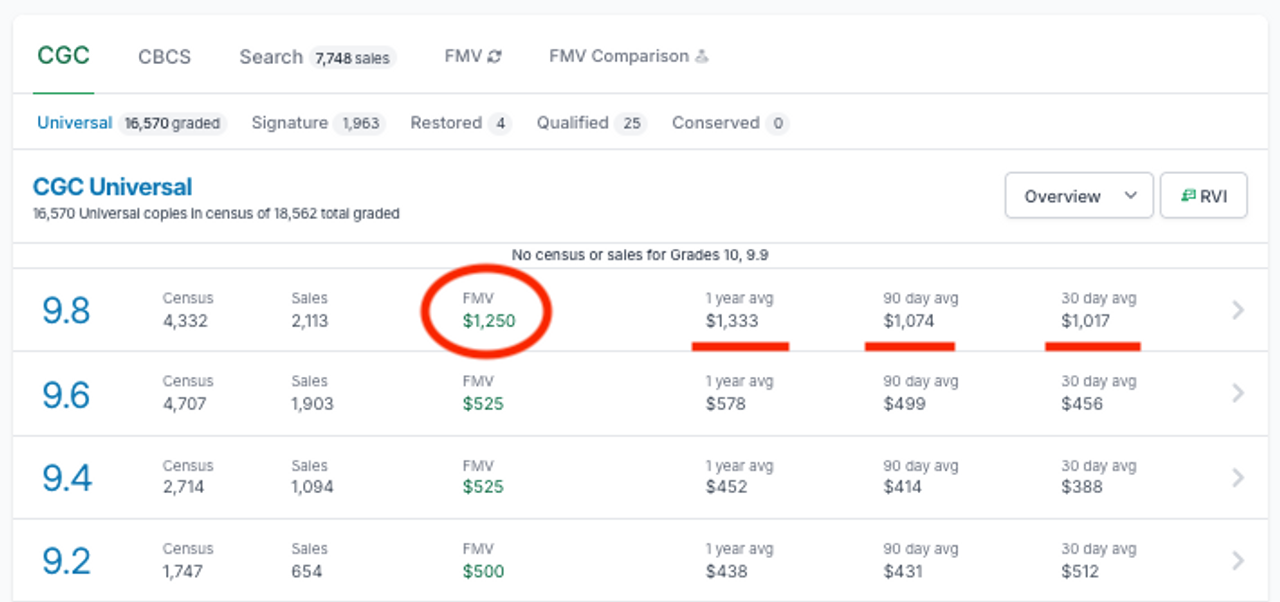Expand the 9.6 grade row chevron
The height and width of the screenshot is (602, 1280).
[x=1238, y=393]
